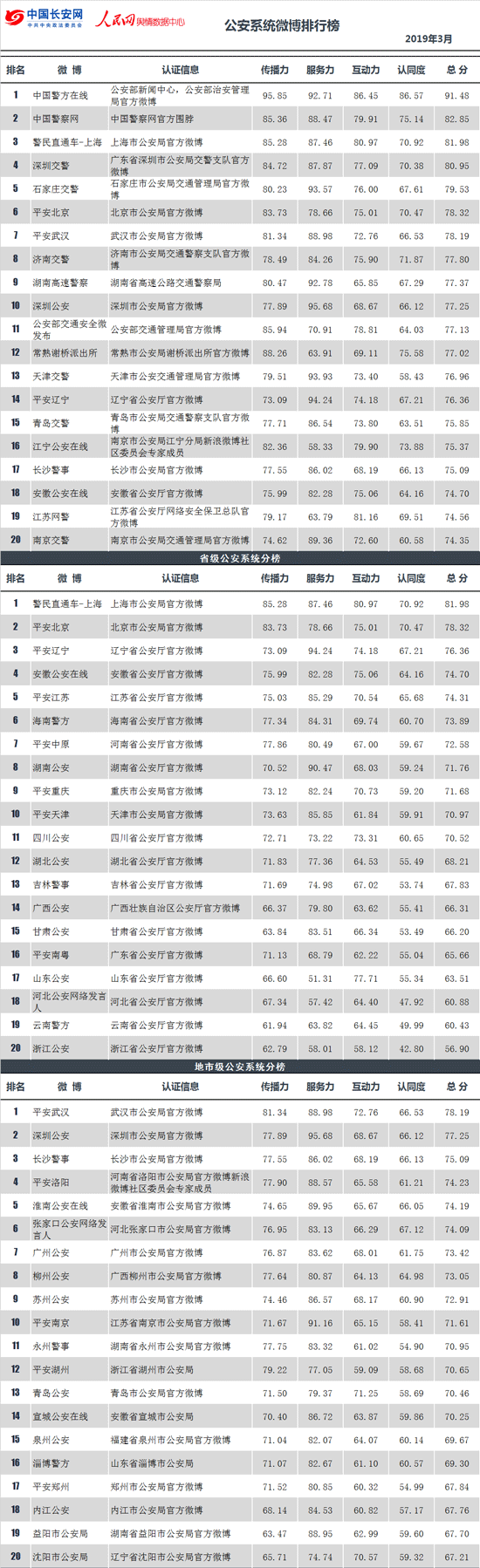Click 石家庄交警 weibo name
This screenshot has height=1568, width=480.
pos(56,189)
